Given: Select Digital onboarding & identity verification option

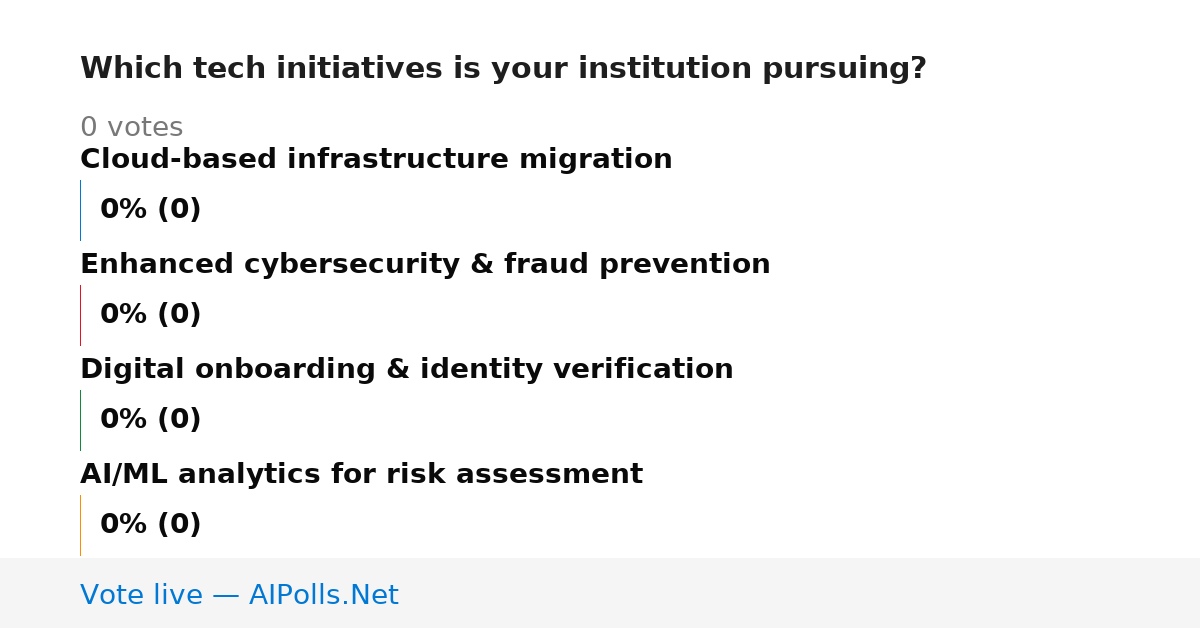Looking at the screenshot, I should (x=407, y=370).
